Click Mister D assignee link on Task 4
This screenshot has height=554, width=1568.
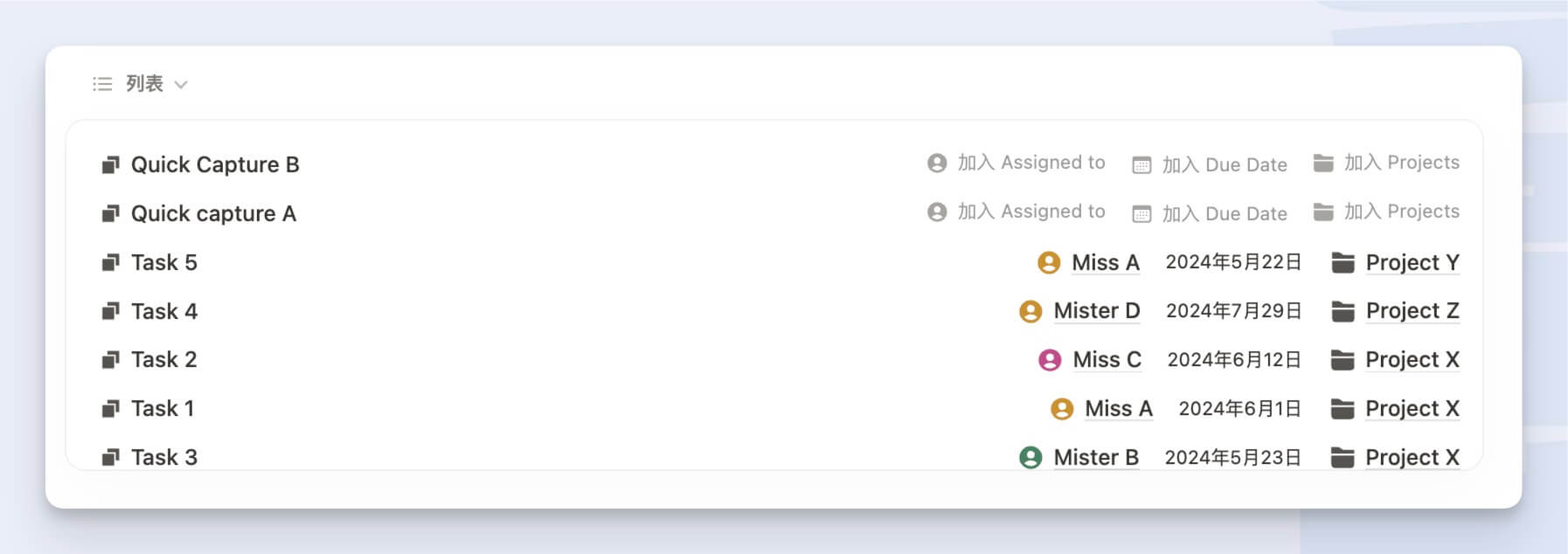coord(1096,311)
